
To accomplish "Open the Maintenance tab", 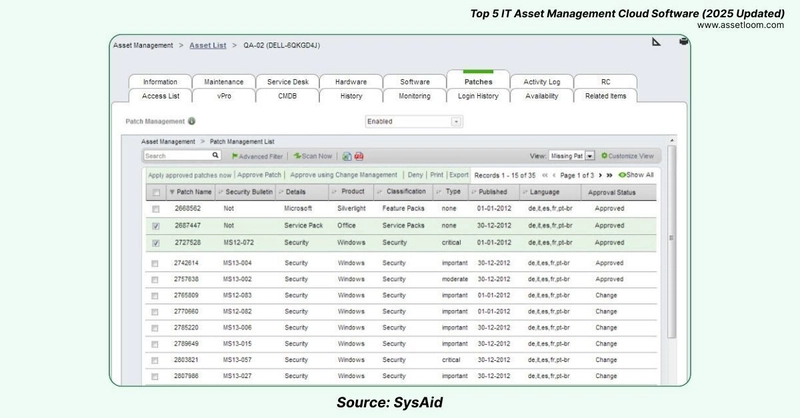I will point(223,82).
